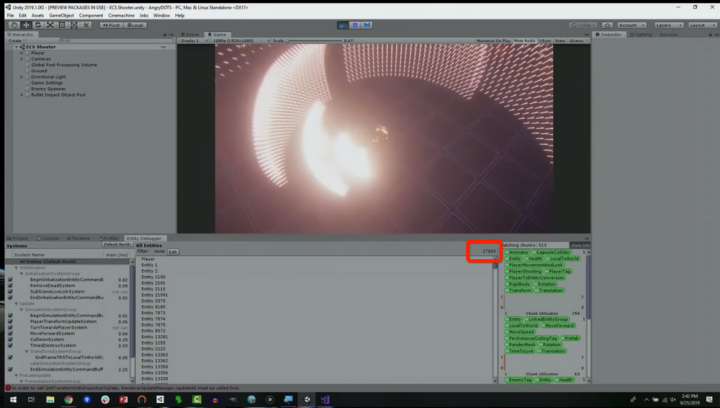Toggle the MoveForwardSystem checkbox
This screenshot has width=720, height=408.
10,333
